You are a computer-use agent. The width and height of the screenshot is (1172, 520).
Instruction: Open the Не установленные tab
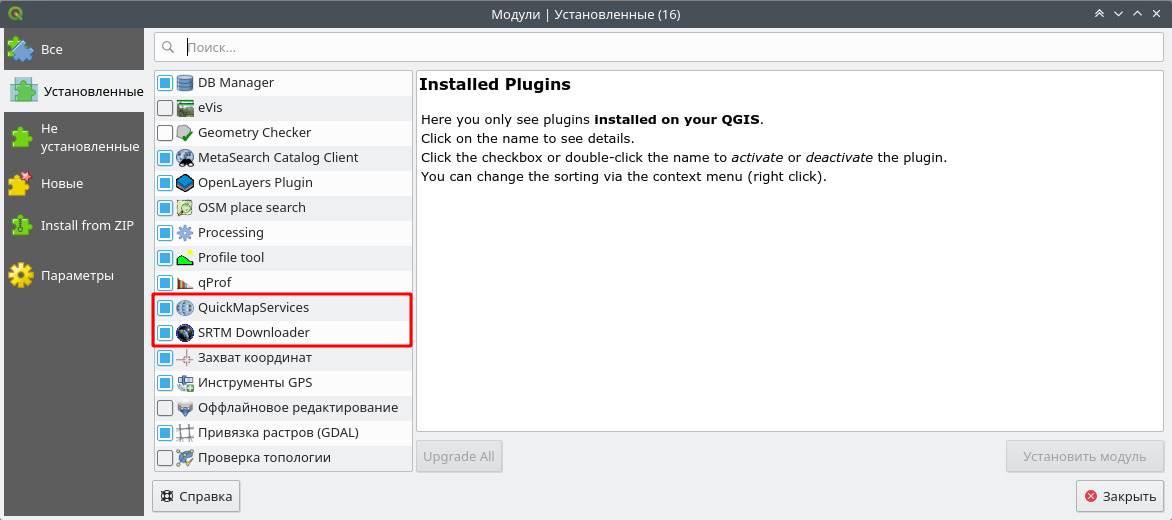[x=72, y=138]
